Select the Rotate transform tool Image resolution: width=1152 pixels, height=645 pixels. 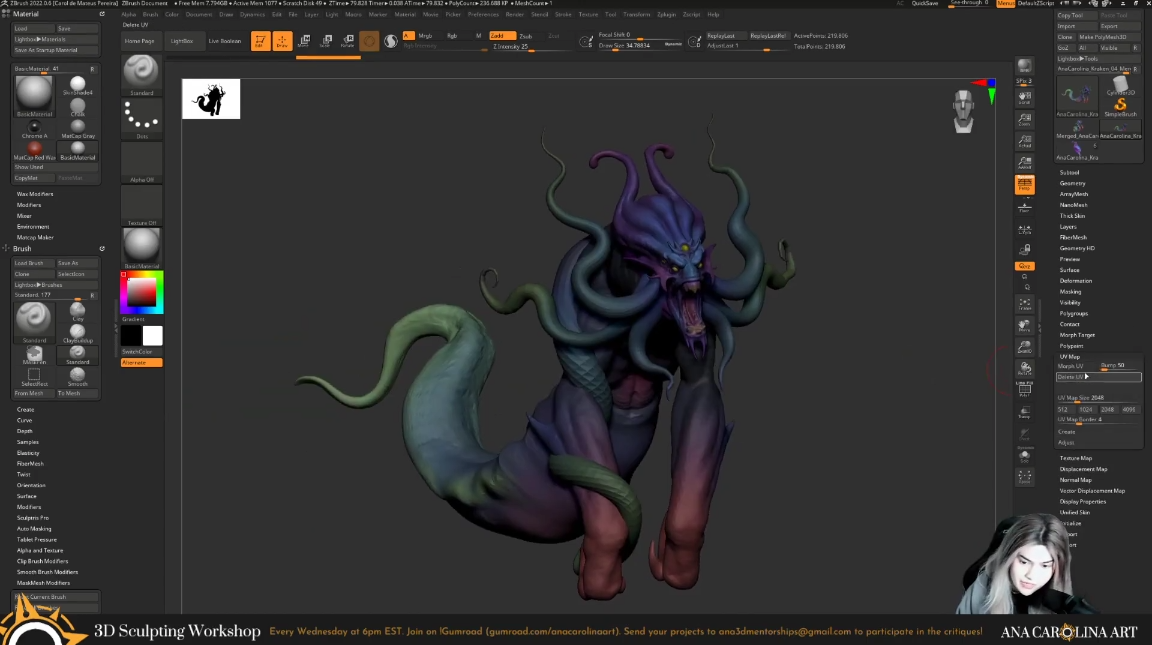click(348, 41)
